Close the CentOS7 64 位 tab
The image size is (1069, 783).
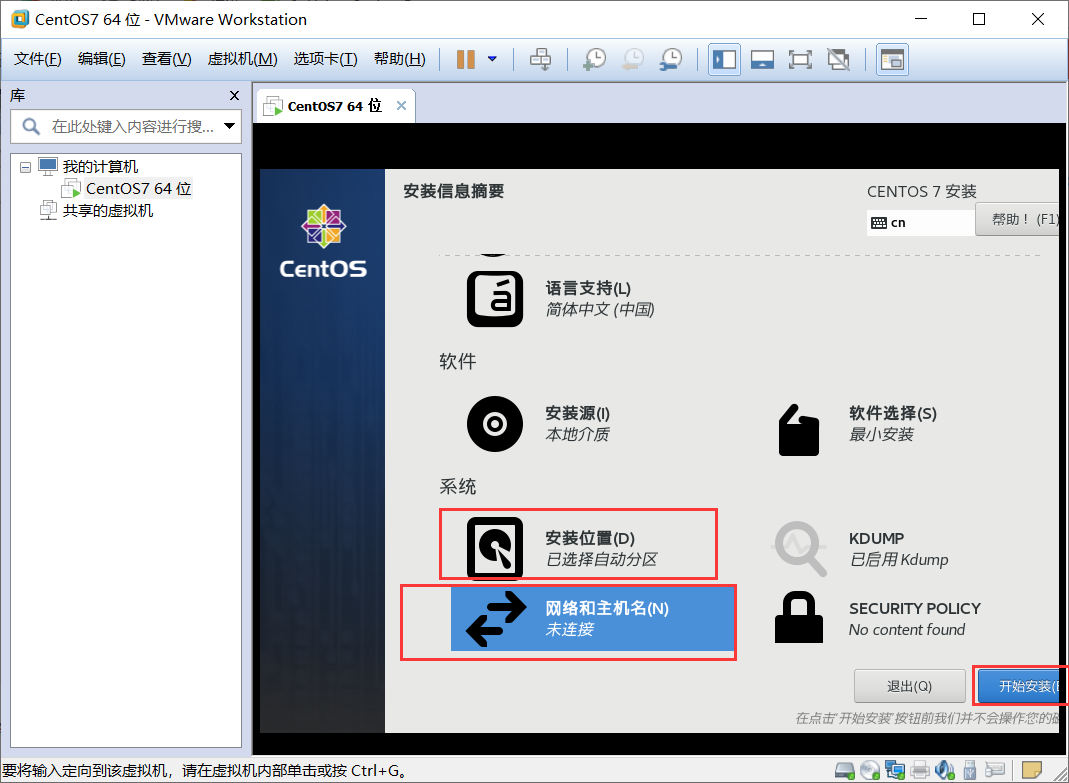click(402, 106)
